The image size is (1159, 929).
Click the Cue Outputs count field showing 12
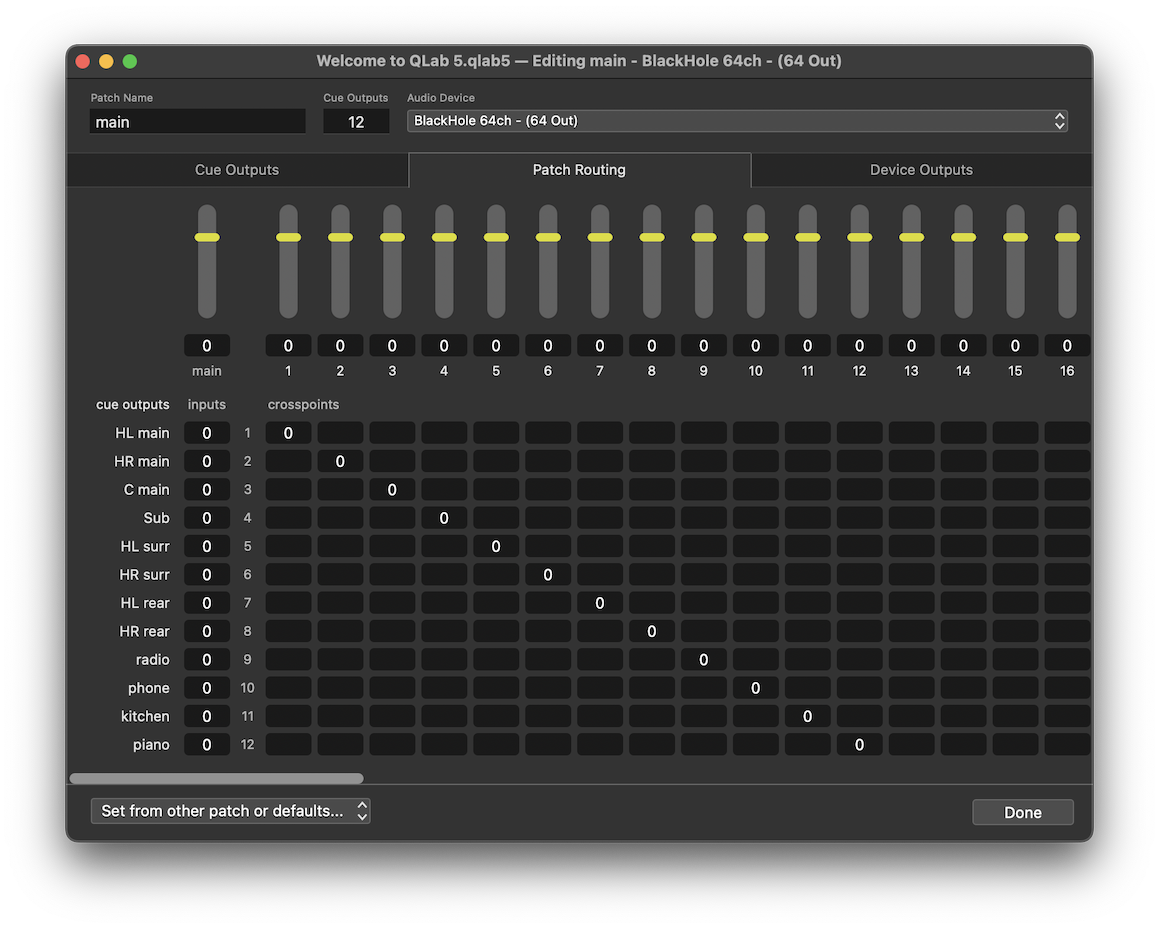pyautogui.click(x=356, y=121)
